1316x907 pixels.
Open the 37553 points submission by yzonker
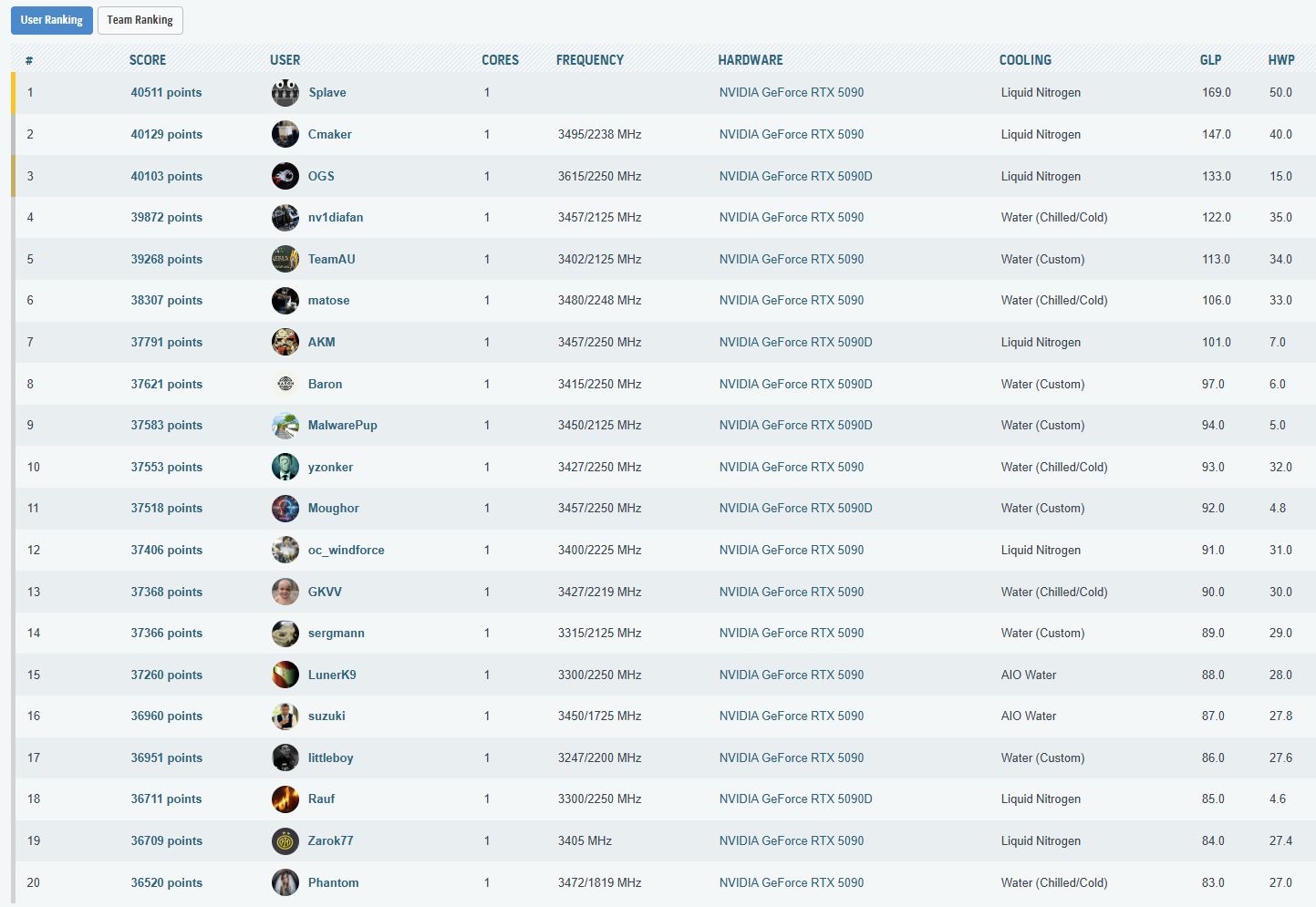click(166, 467)
